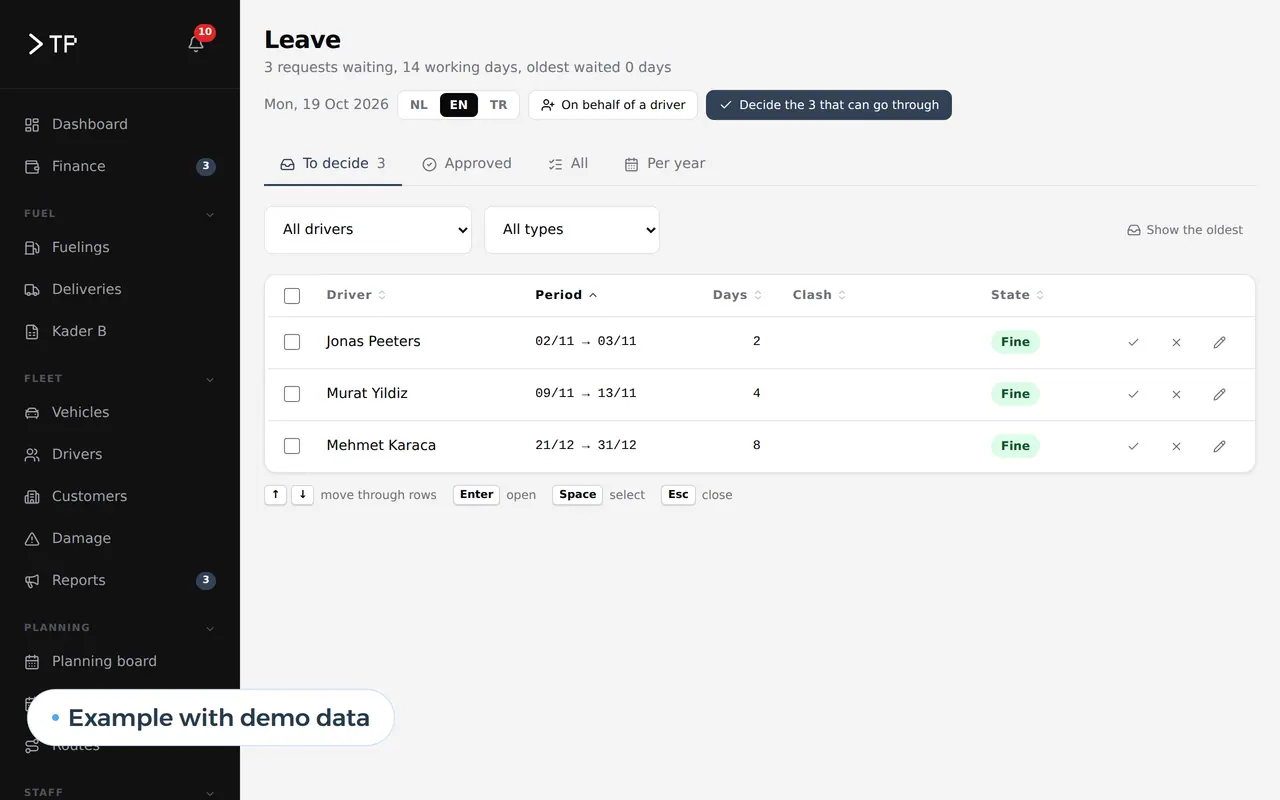Tick the checkbox for Jonas Peeters

(x=292, y=342)
